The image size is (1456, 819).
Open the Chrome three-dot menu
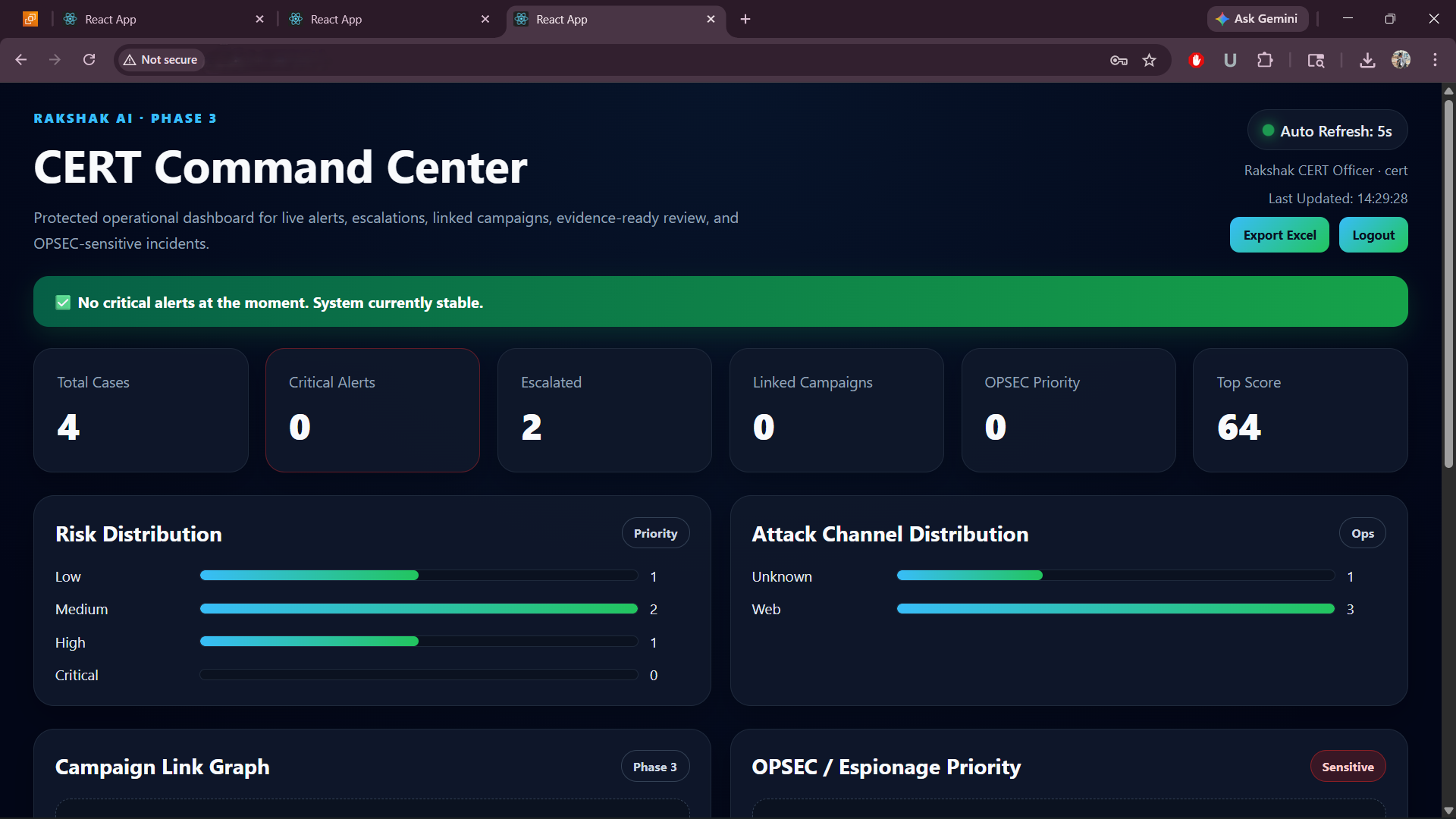1435,60
